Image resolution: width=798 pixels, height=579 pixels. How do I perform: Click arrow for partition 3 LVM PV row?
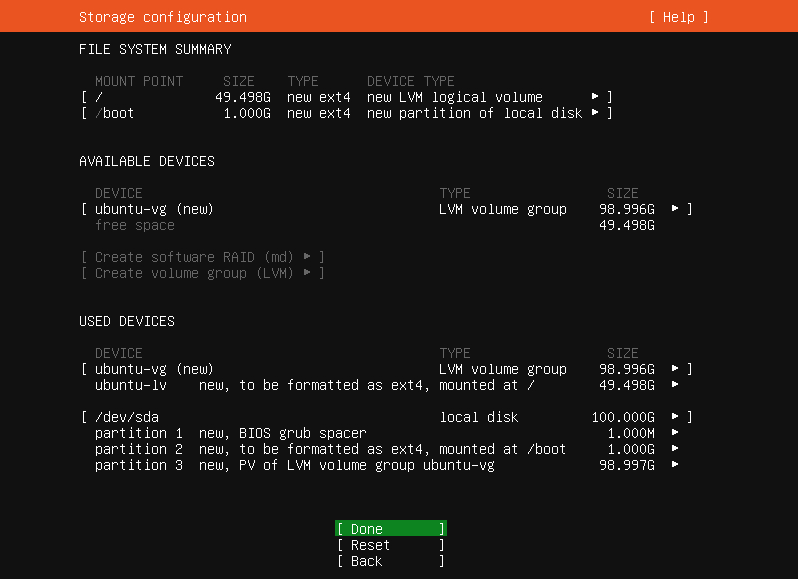[x=675, y=465]
